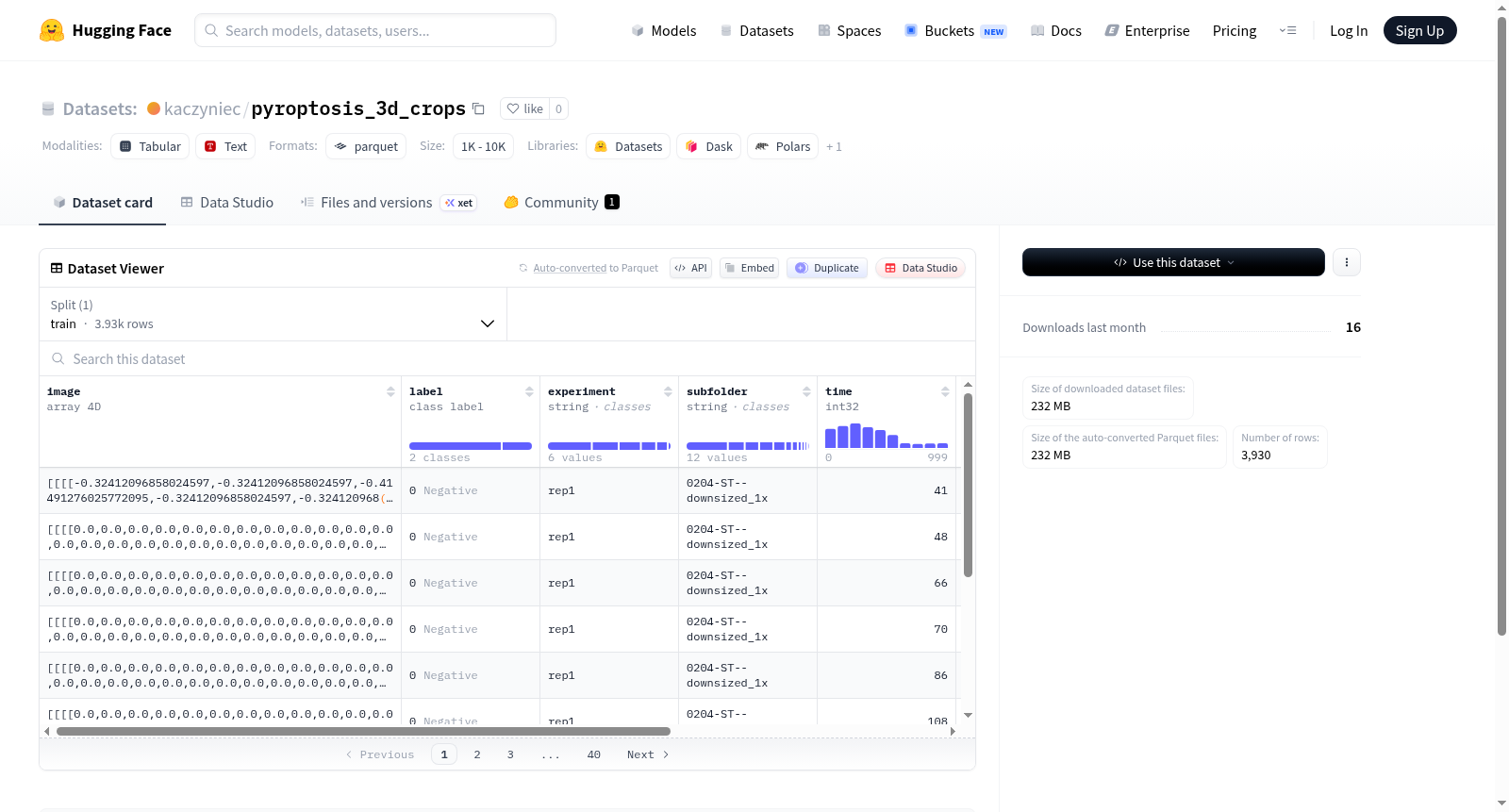Click the search magnifier in the dataset search

(x=58, y=358)
